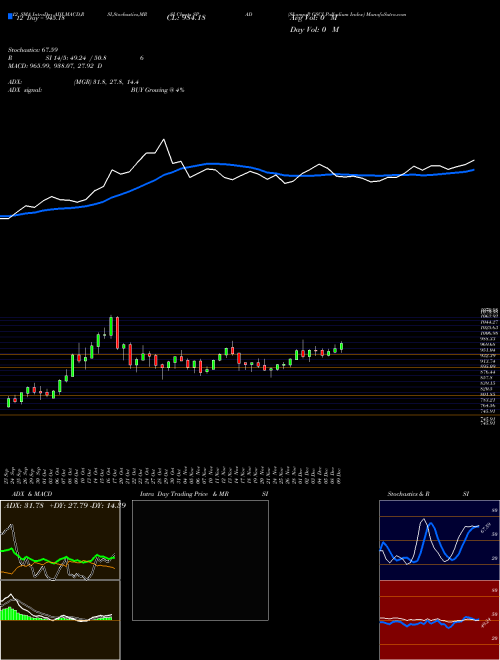The image size is (500, 660).
Task: Click the tallest green candlestick at the peak
Action: click(x=111, y=326)
